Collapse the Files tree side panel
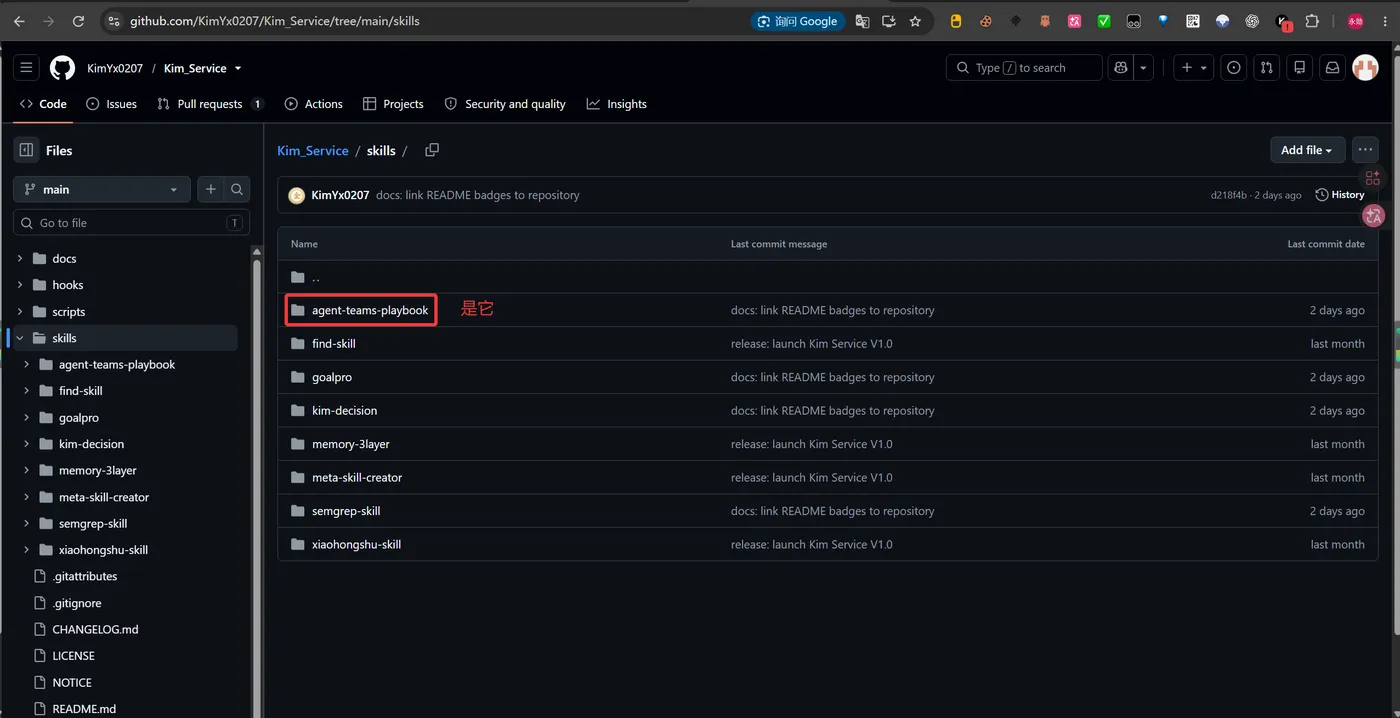This screenshot has width=1400, height=718. [x=27, y=150]
